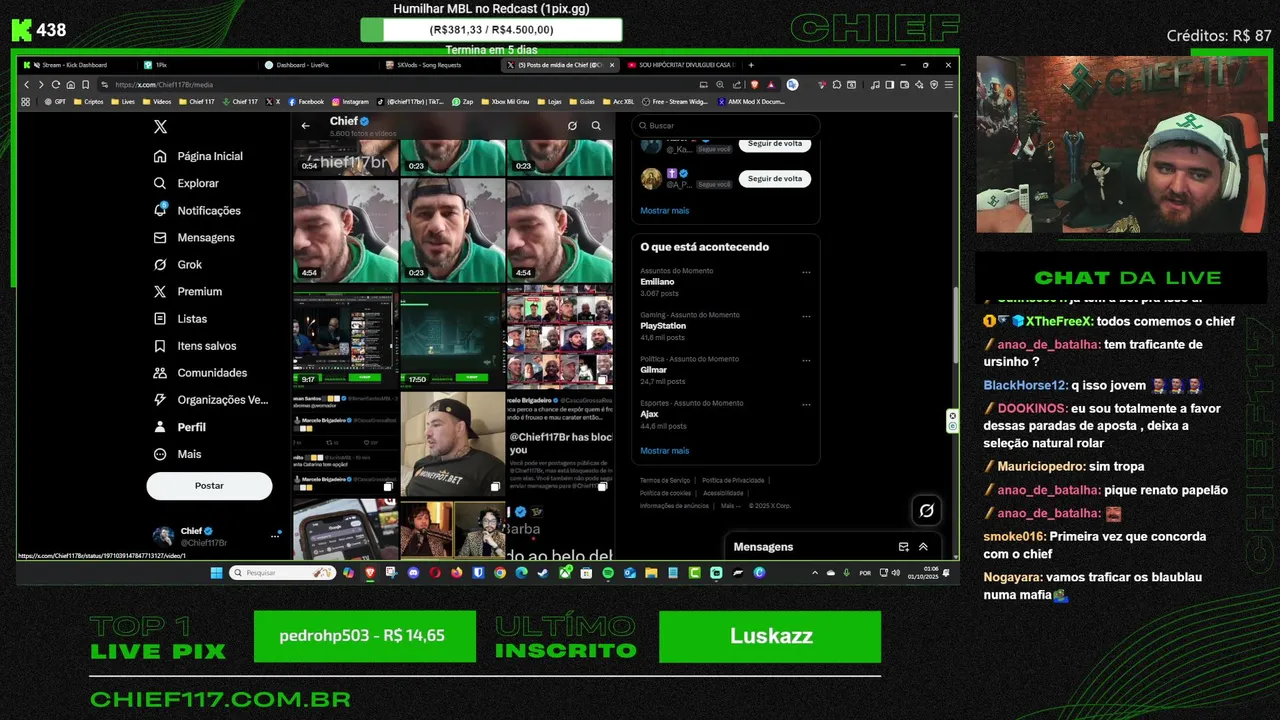Open the Instagram bookmark
Screen dimensions: 1280x720
click(350, 101)
